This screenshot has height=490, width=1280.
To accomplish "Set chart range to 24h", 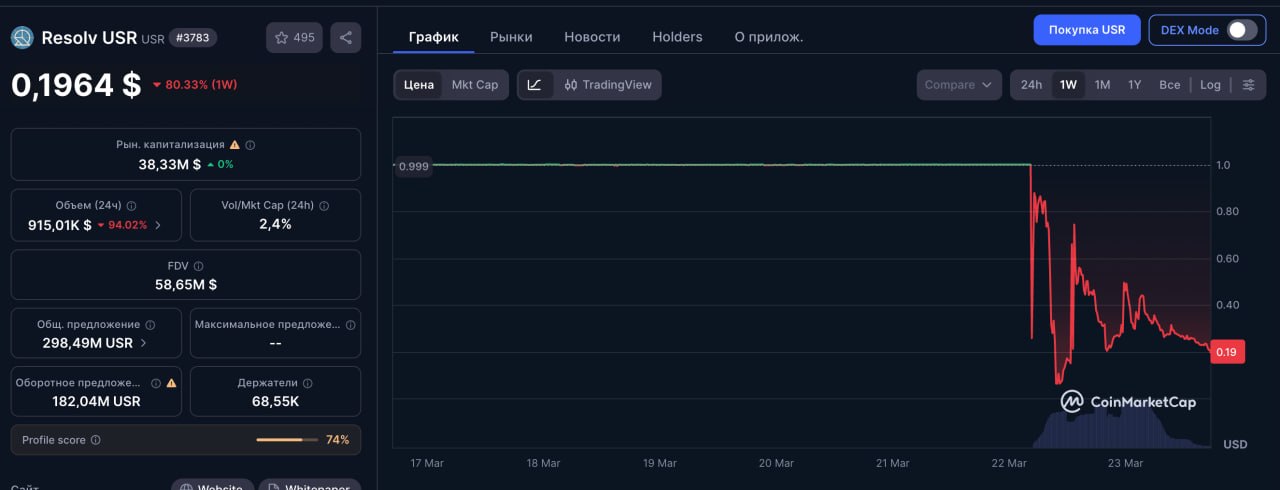I will click(x=1031, y=85).
